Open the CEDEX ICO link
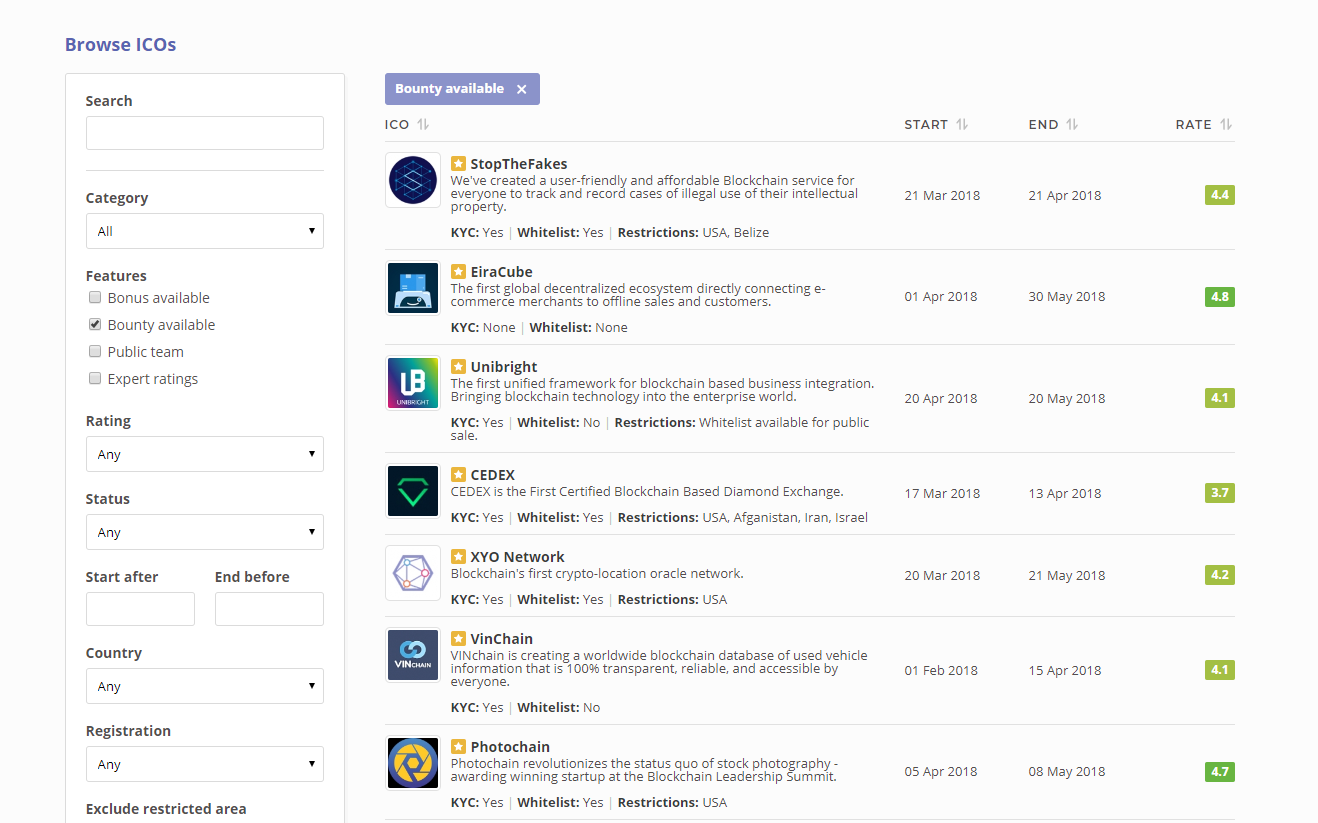1318x823 pixels. [493, 475]
